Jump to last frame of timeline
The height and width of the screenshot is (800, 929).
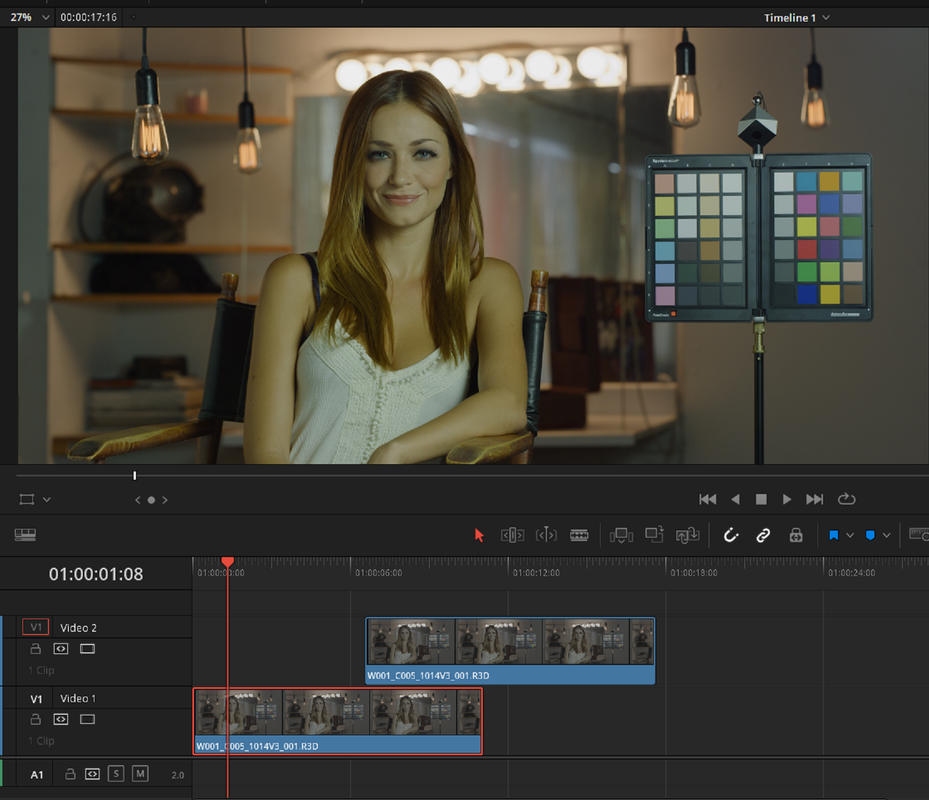[815, 500]
